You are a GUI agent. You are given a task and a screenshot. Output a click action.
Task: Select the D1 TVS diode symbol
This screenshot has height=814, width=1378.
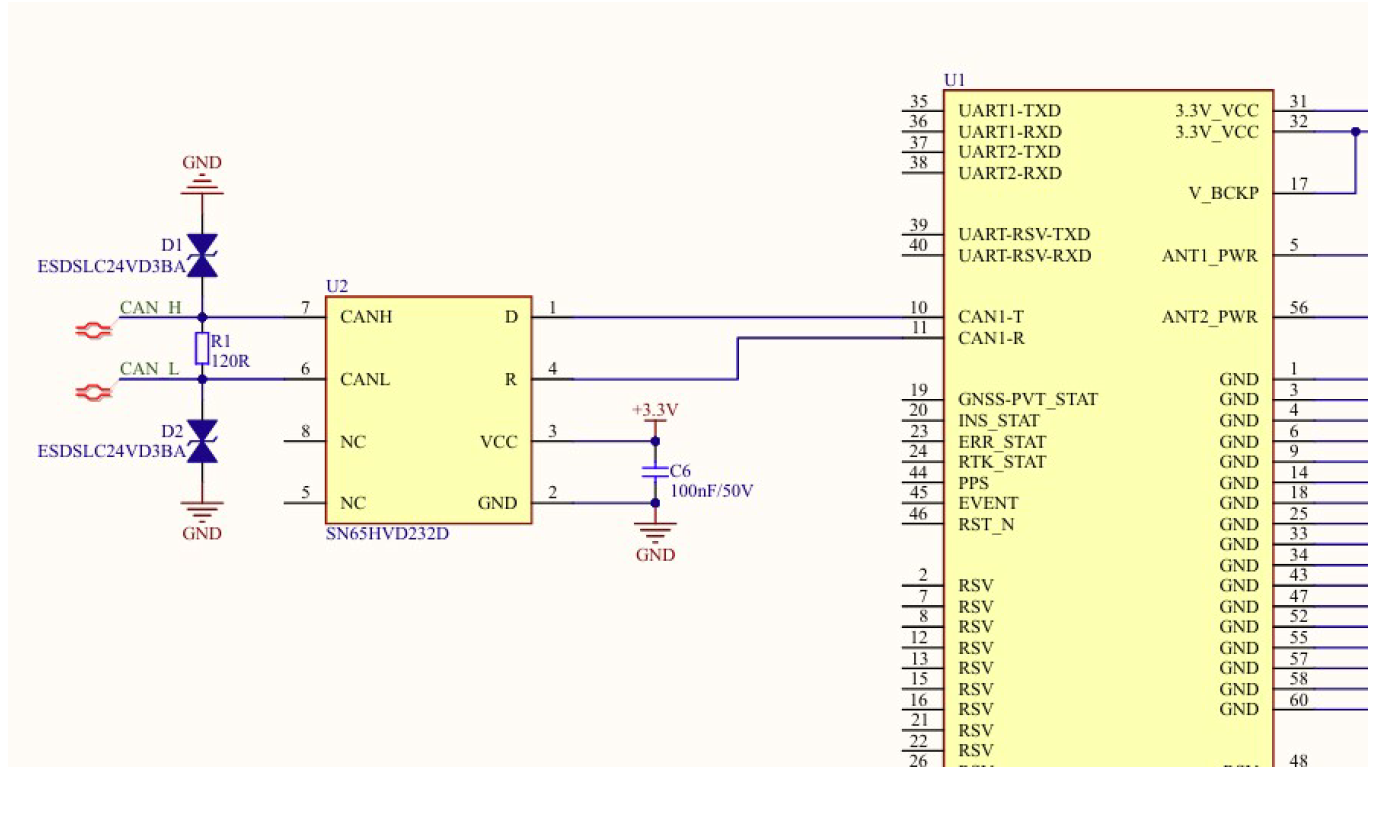(203, 255)
